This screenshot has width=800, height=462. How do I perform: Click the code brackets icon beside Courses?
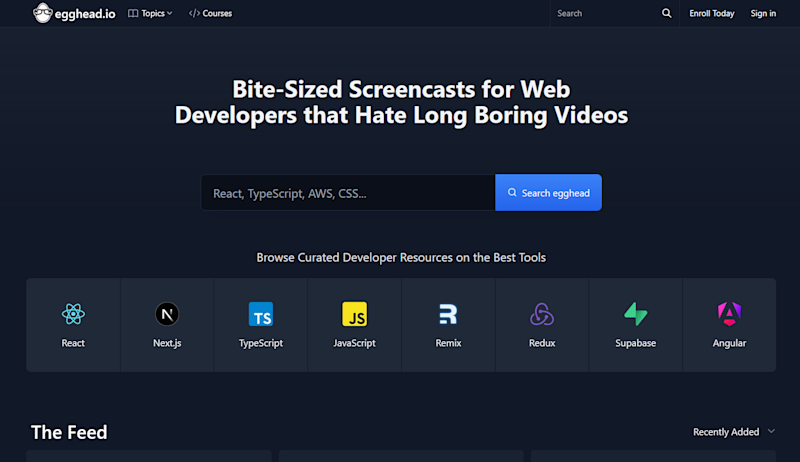click(194, 13)
